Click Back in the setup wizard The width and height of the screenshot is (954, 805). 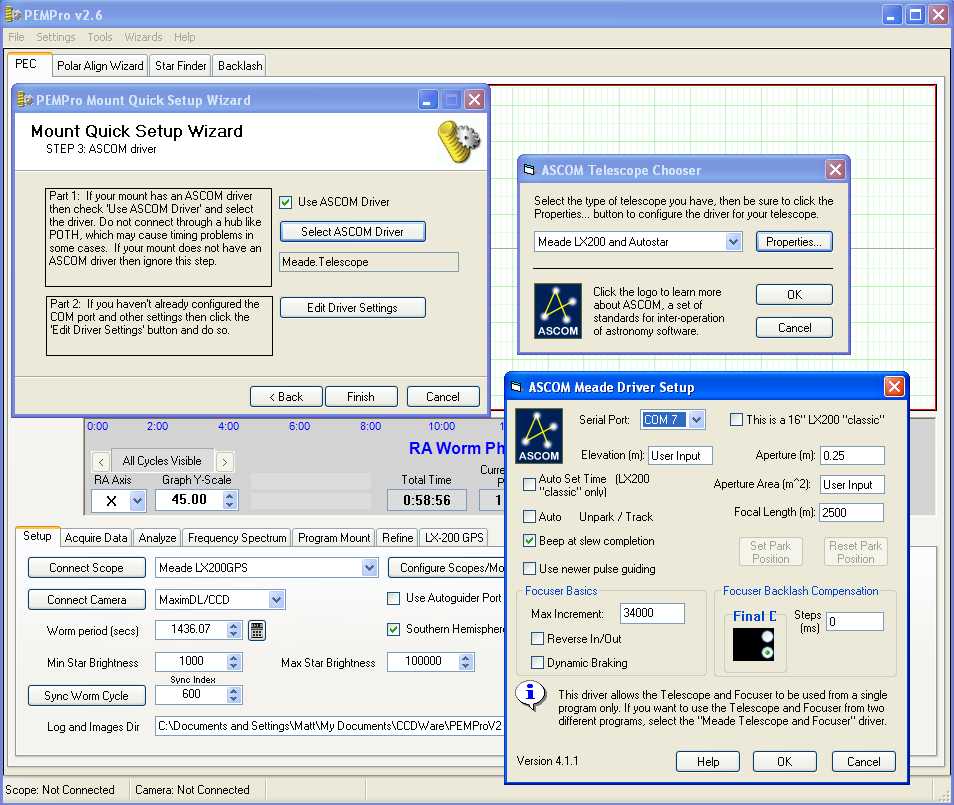[x=286, y=397]
